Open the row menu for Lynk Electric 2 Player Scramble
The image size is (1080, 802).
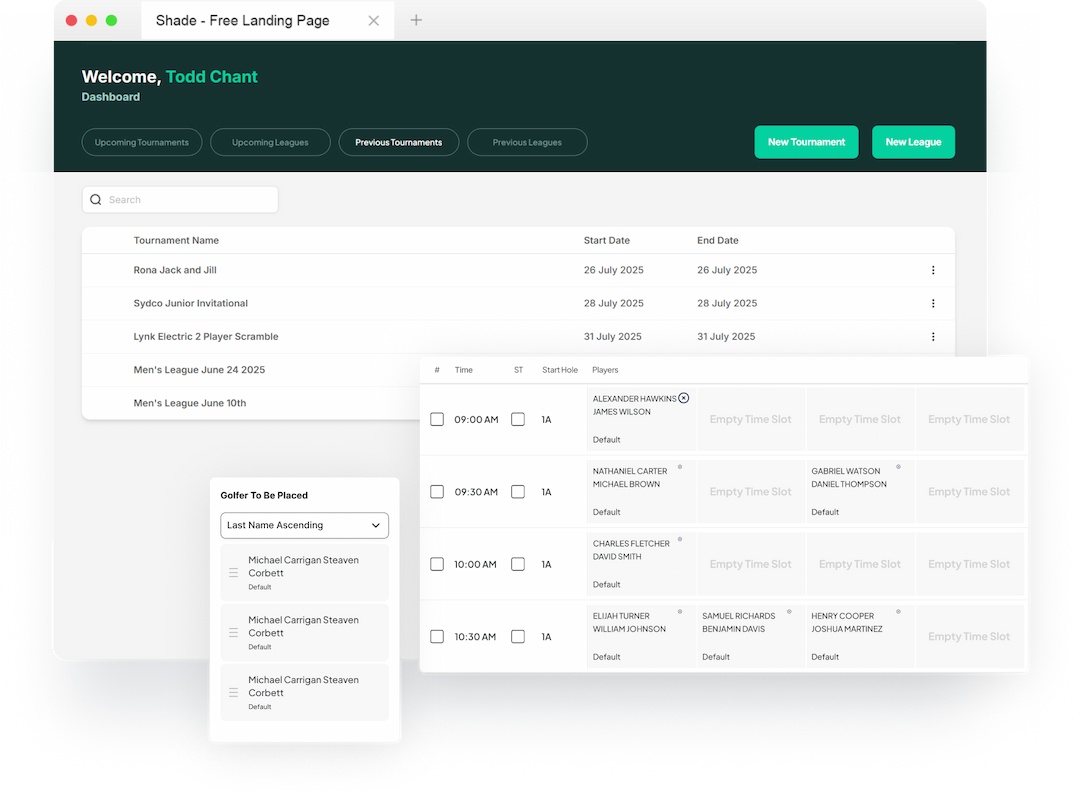(x=933, y=336)
